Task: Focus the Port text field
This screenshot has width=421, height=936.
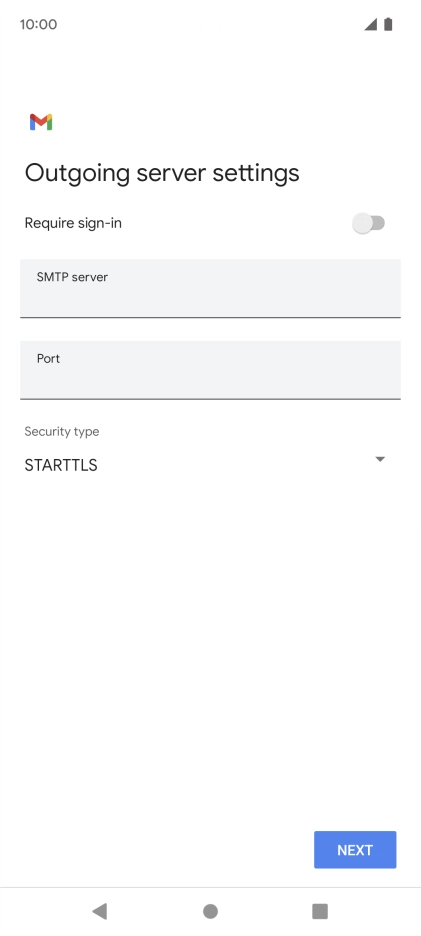Action: click(x=210, y=370)
